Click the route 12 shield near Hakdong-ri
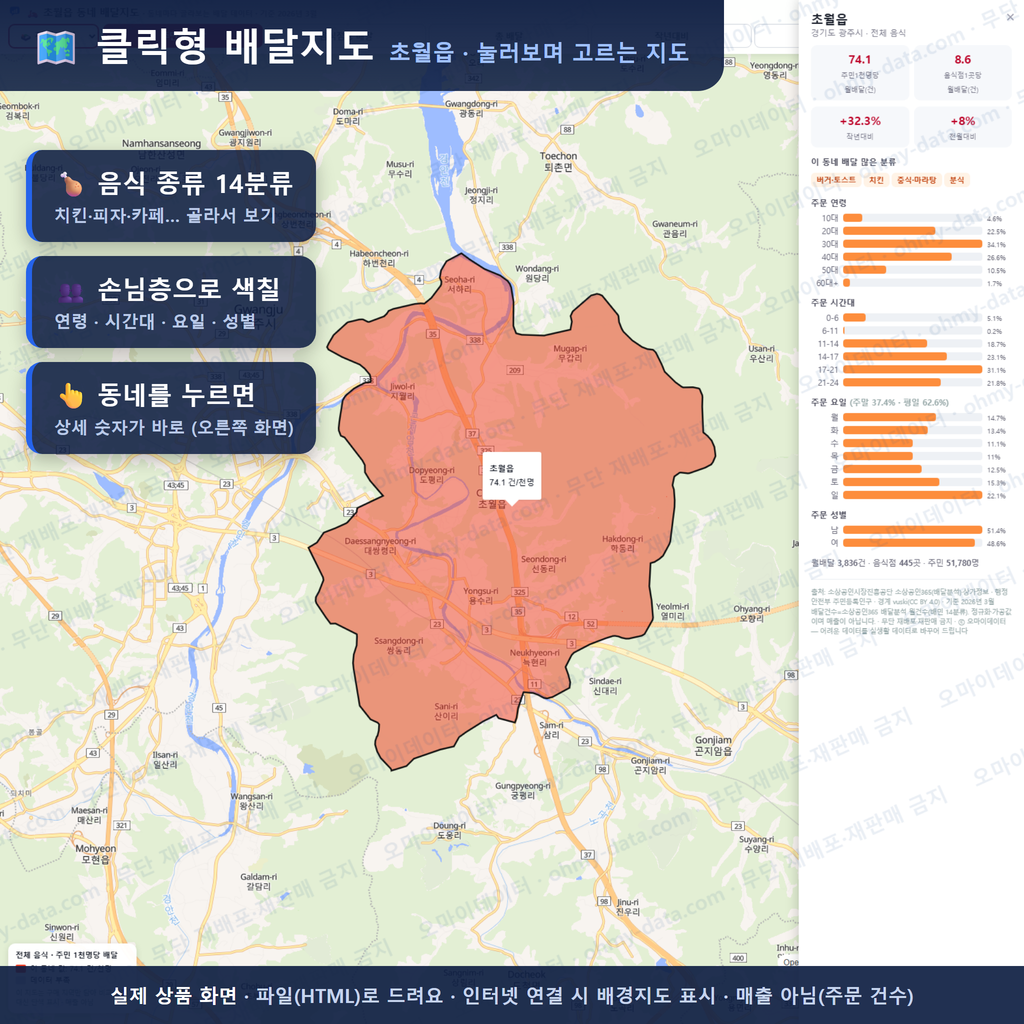1024x1024 pixels. point(571,616)
